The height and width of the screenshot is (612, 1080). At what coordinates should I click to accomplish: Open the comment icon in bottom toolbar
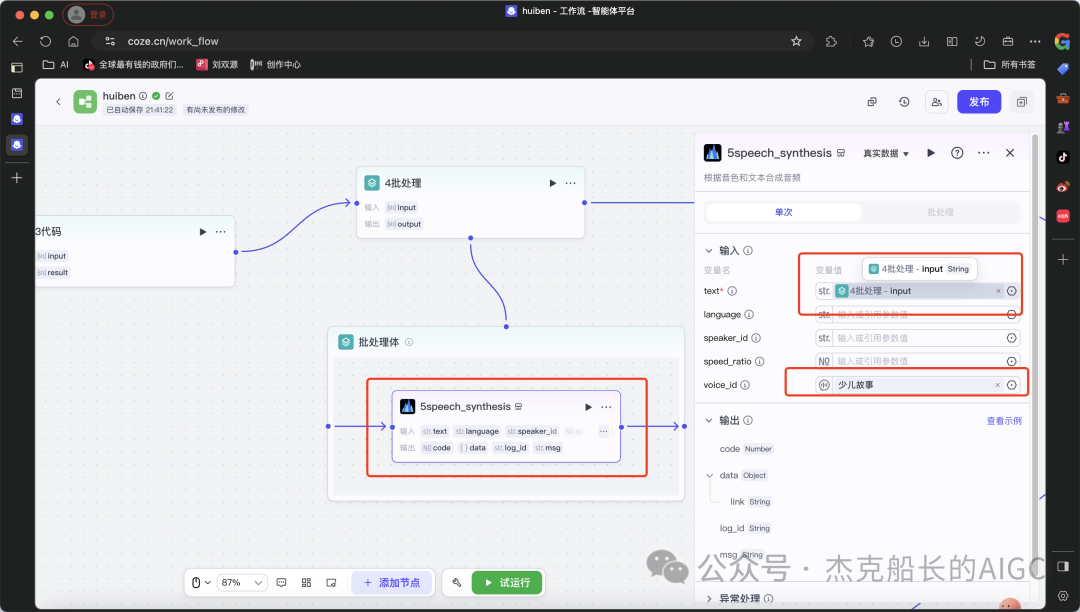tap(282, 582)
